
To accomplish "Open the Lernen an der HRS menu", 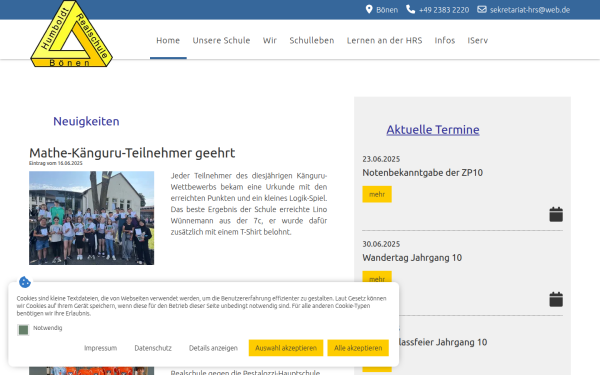I will pos(385,40).
